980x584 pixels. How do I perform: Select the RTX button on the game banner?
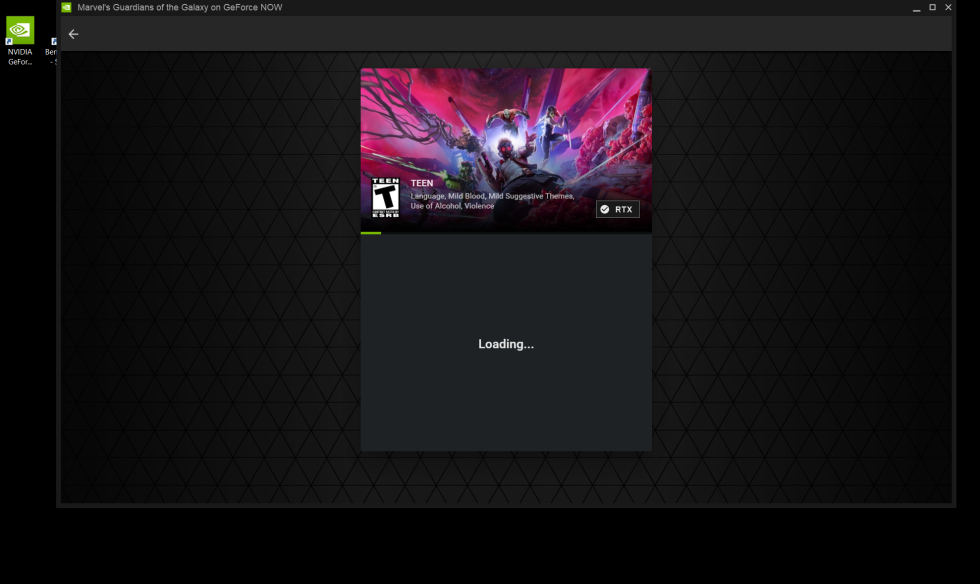coord(617,209)
